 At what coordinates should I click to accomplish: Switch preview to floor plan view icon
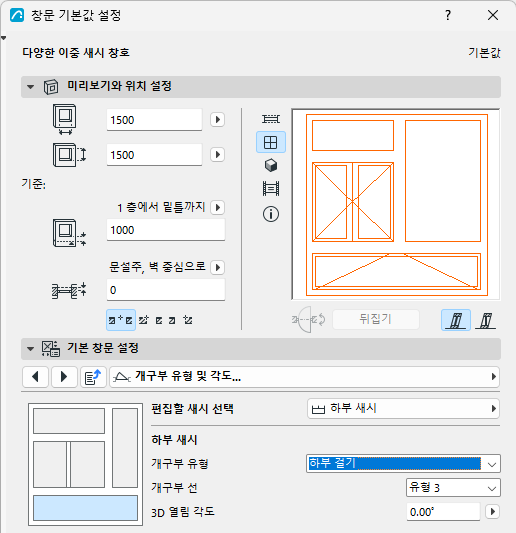(271, 119)
